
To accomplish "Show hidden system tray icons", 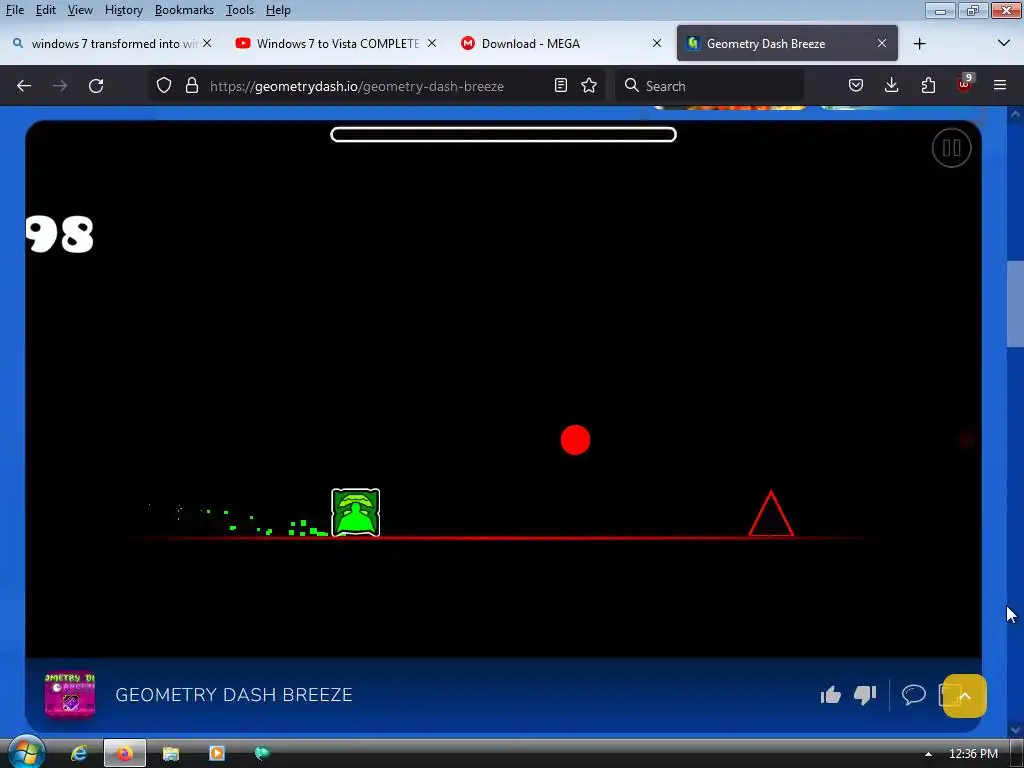I will pos(928,754).
